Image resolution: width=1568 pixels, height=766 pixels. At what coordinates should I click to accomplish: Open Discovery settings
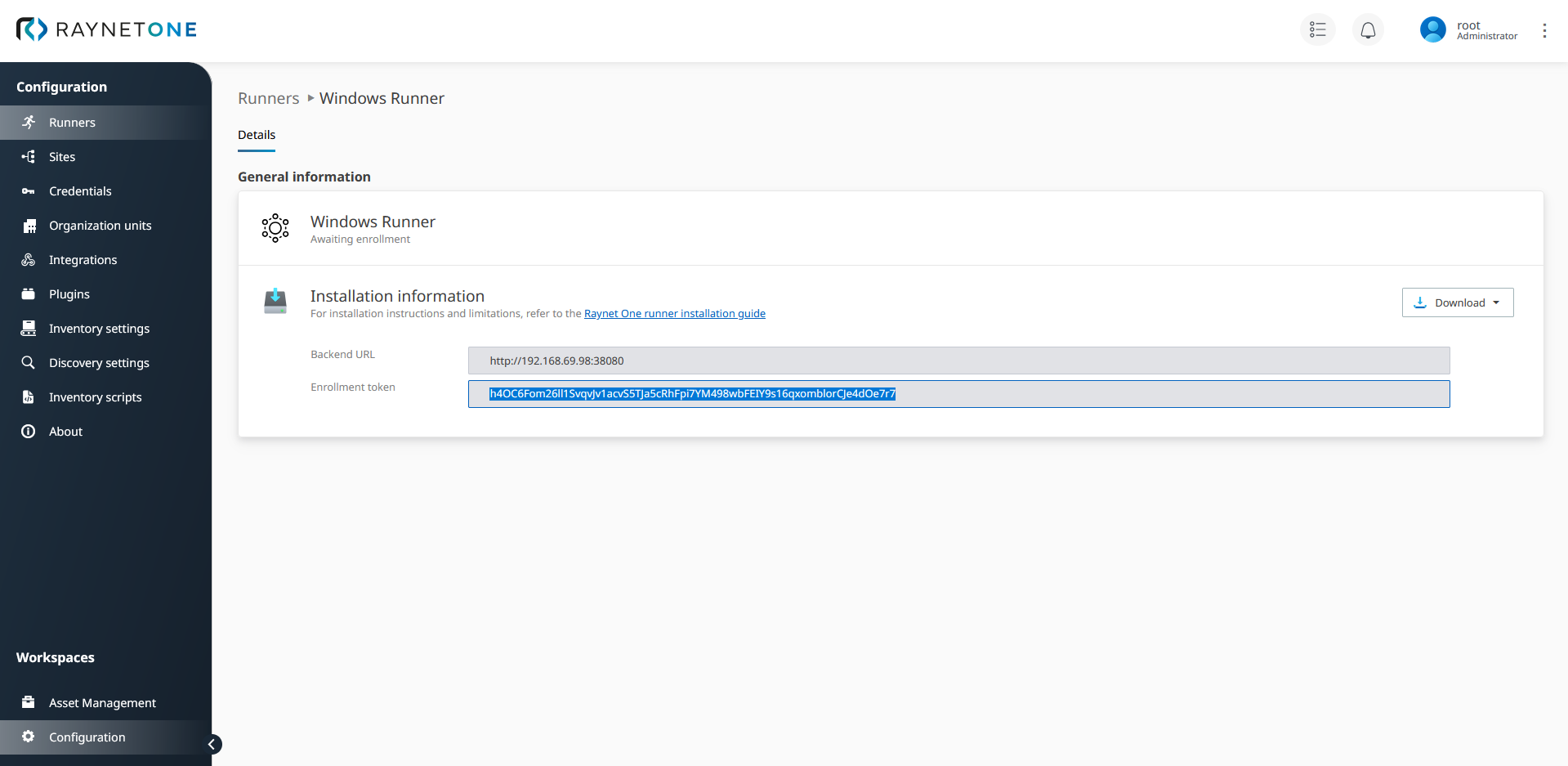coord(105,363)
